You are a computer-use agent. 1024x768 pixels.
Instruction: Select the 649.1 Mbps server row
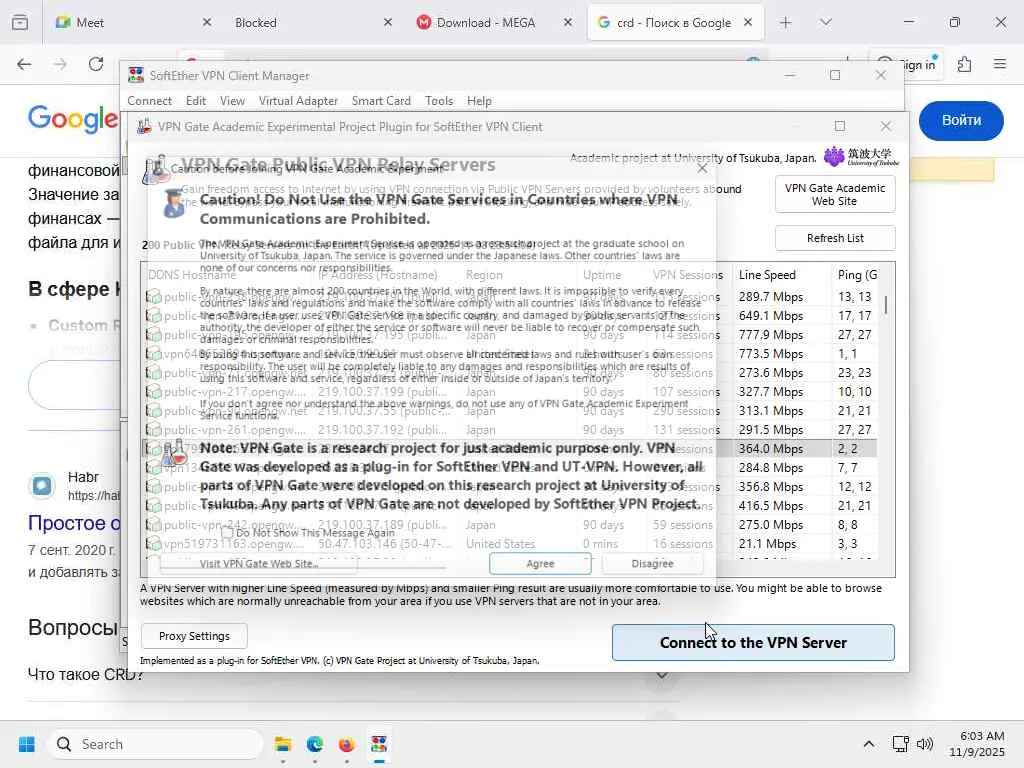(x=509, y=315)
